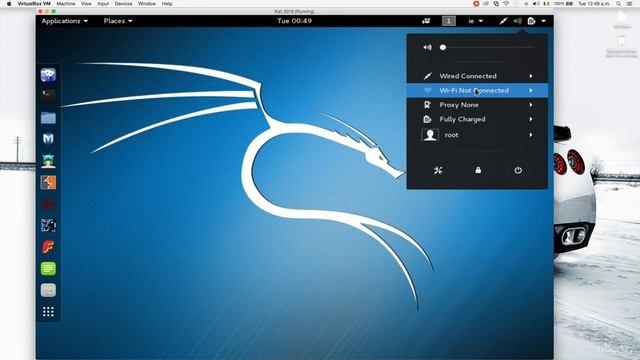Open the VirtualBox VM menu
The width and height of the screenshot is (640, 360).
(34, 4)
